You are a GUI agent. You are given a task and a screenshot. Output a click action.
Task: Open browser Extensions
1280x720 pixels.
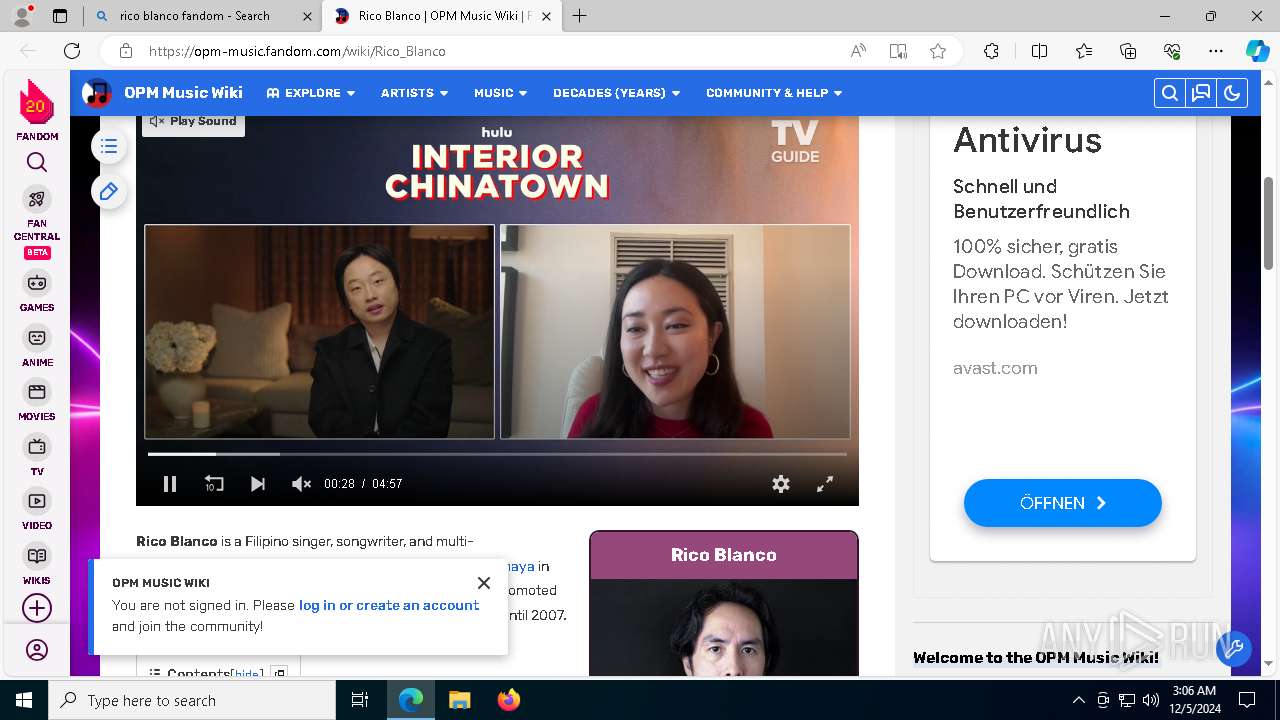[991, 51]
